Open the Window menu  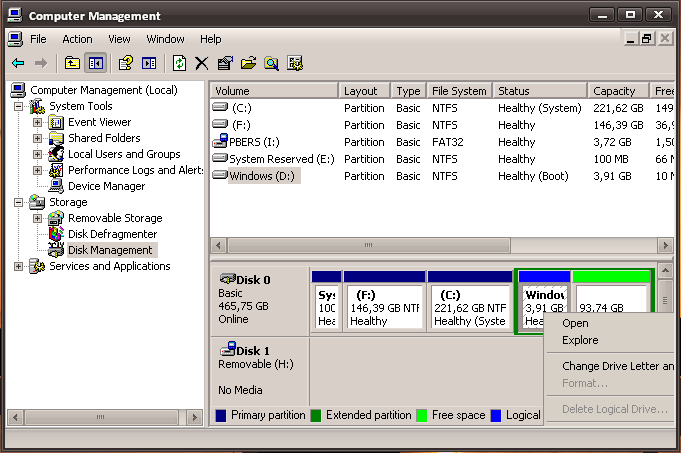[165, 39]
